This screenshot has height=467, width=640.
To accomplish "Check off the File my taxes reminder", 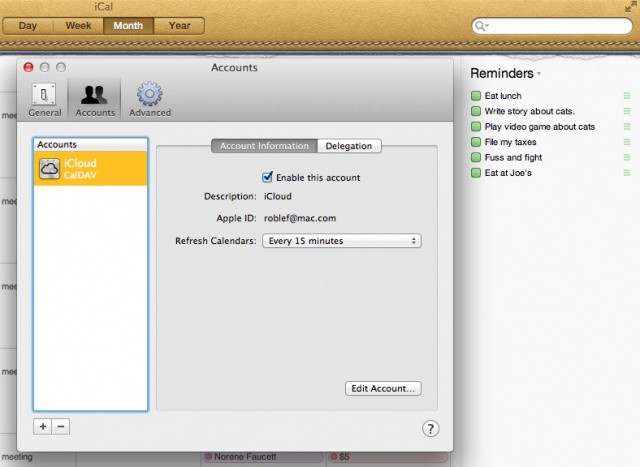I will [476, 142].
